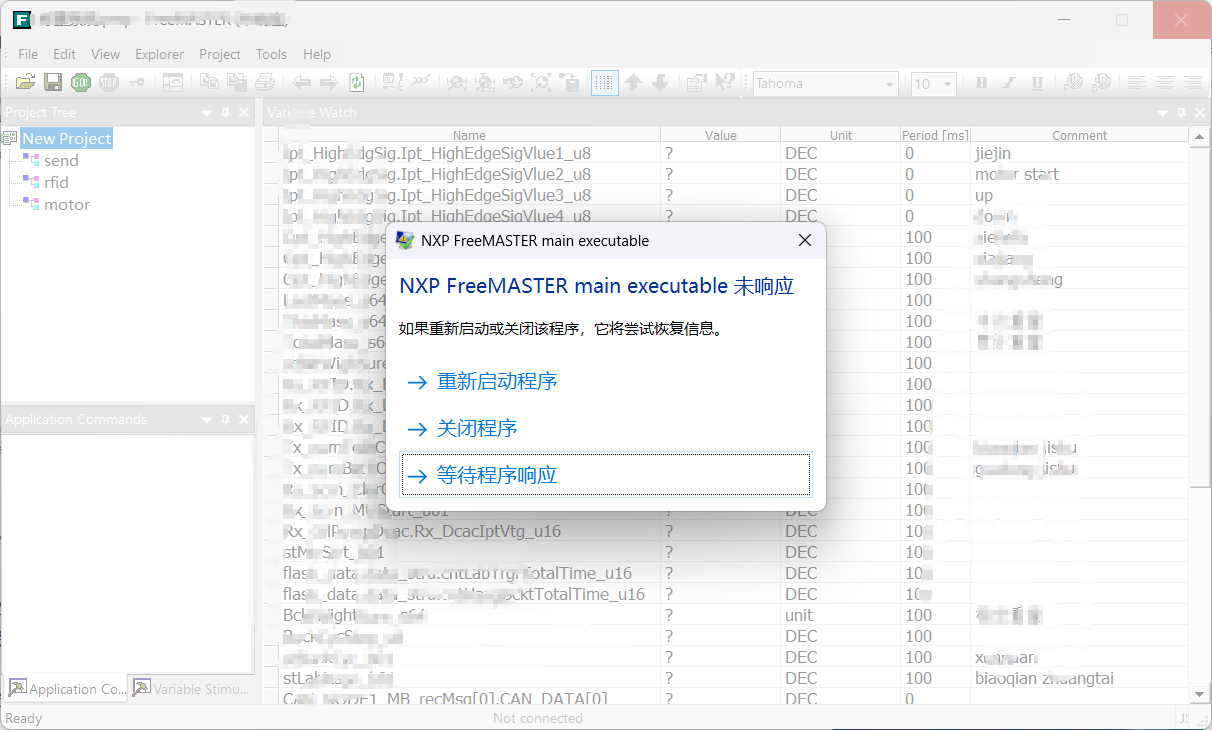Click the watch list scroll-down arrow
The width and height of the screenshot is (1212, 730).
pyautogui.click(x=1199, y=693)
